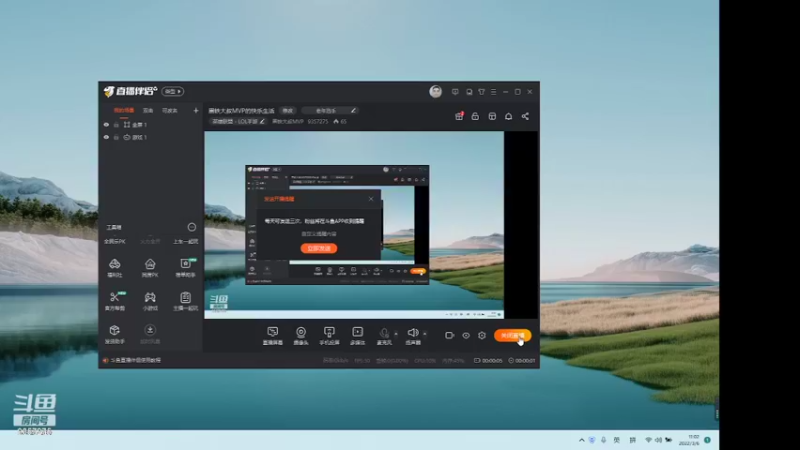800x450 pixels.
Task: Open the 福利社 tool in the toolbox
Action: tap(115, 267)
